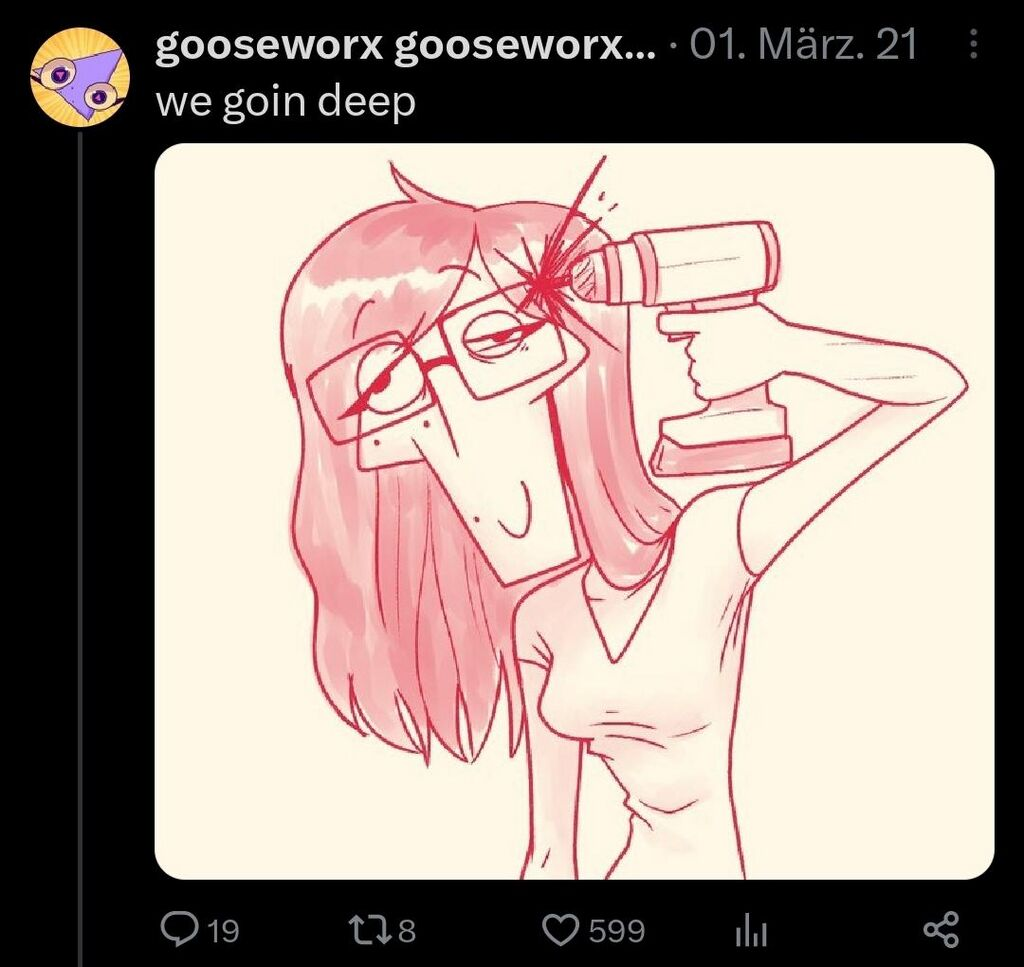Select the tweet text "we goin deep"
This screenshot has height=967, width=1024.
coord(285,103)
